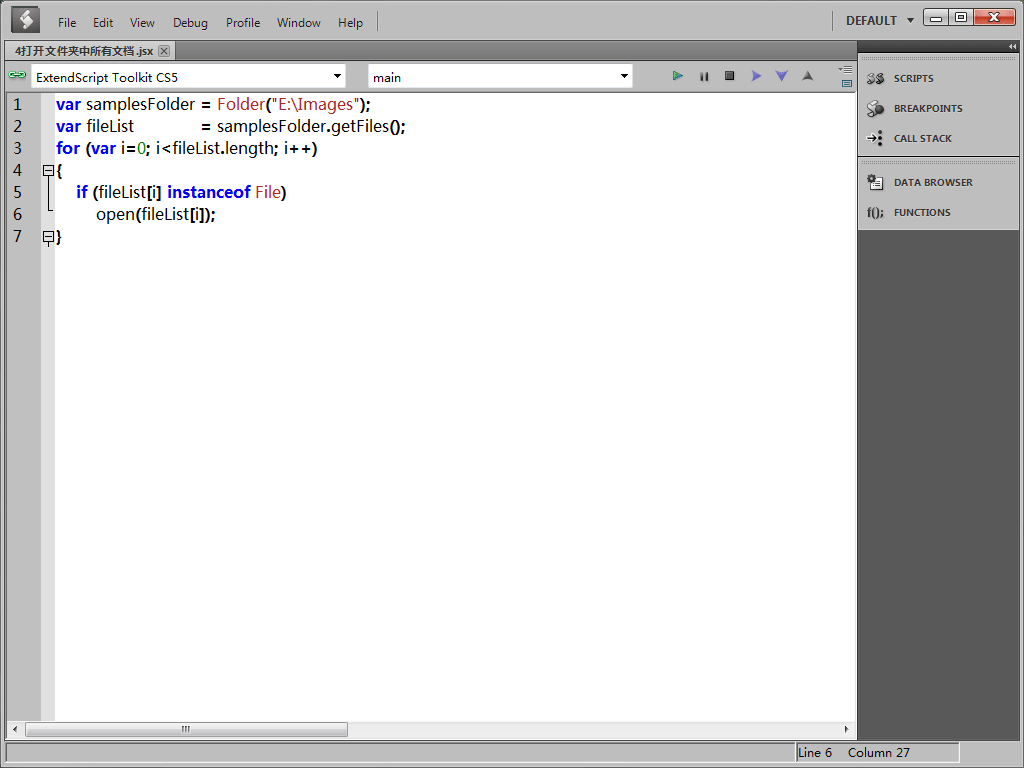
Task: Click the scroll left arrow
Action: tap(15, 729)
